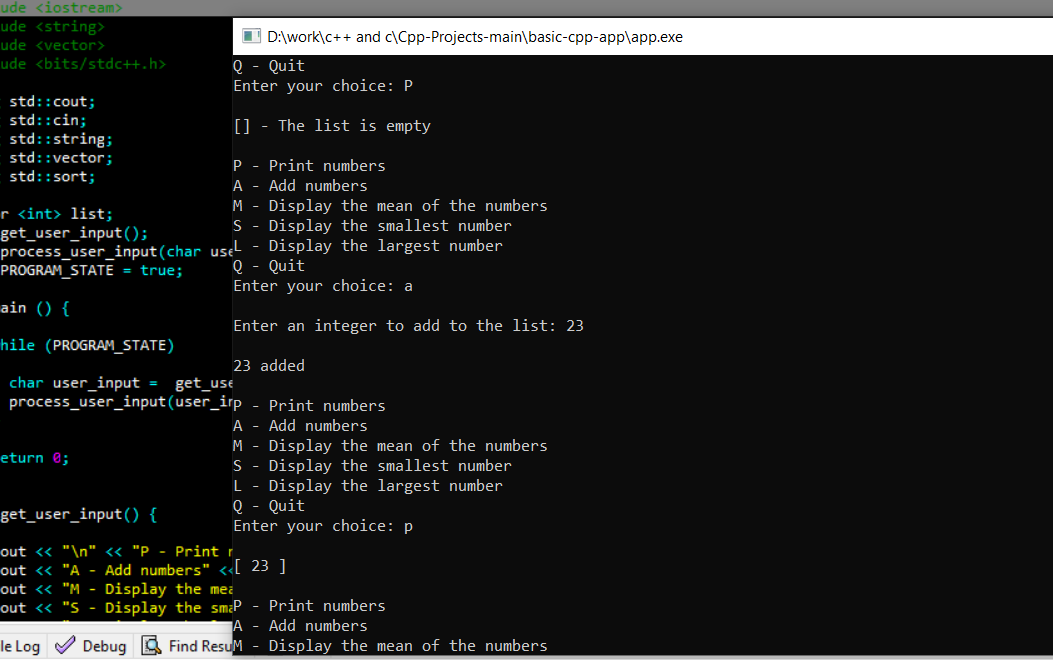Click the console title bar showing app.exe path

pos(470,36)
